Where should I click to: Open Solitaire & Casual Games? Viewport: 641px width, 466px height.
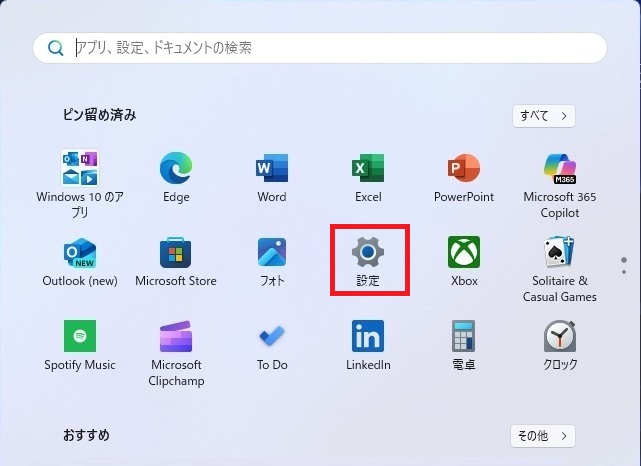click(559, 252)
